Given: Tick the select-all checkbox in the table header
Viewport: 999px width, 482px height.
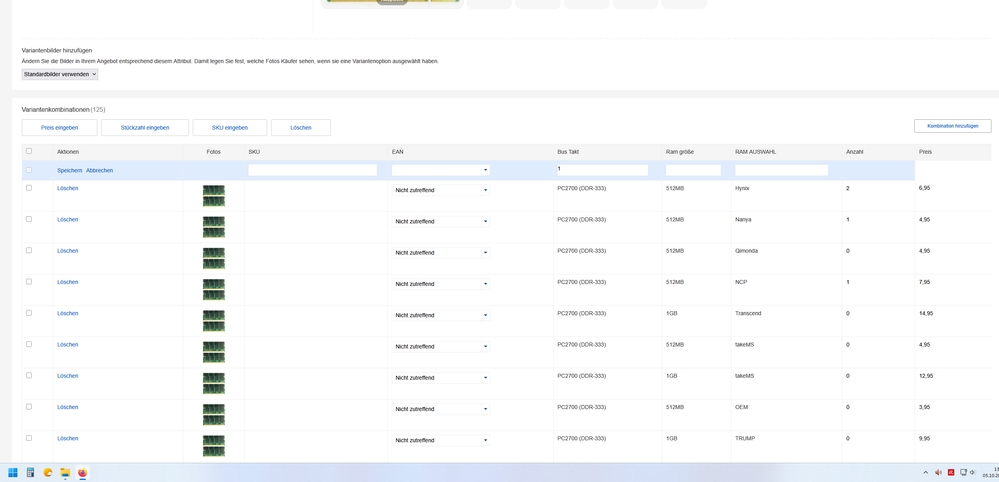Looking at the screenshot, I should [29, 152].
